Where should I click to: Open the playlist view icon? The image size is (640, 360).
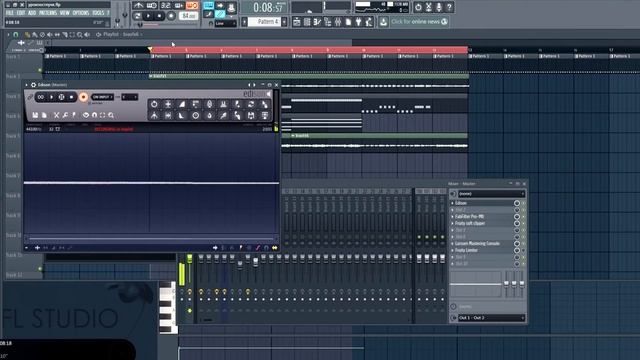point(297,22)
